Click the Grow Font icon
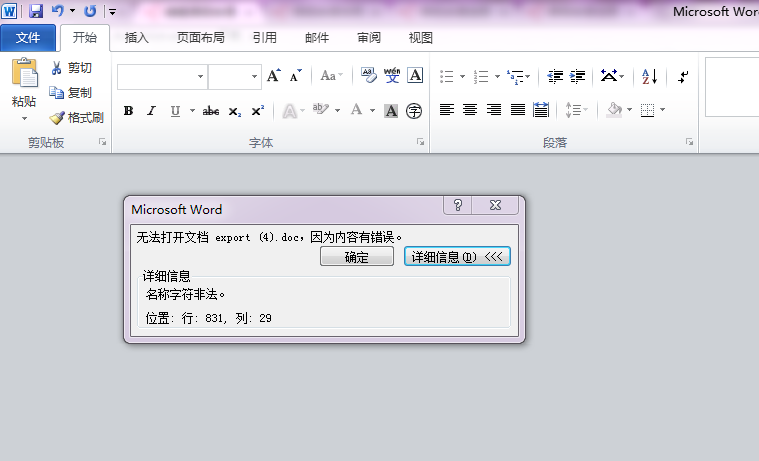759x461 pixels. (x=273, y=76)
